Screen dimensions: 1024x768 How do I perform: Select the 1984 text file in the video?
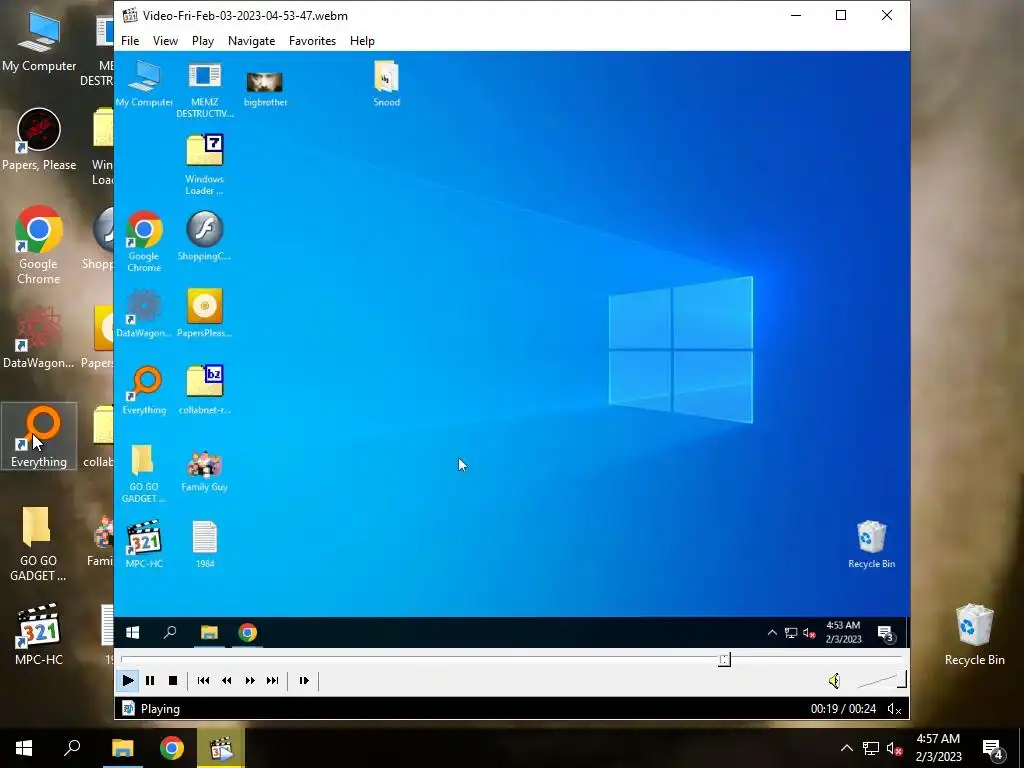point(204,544)
